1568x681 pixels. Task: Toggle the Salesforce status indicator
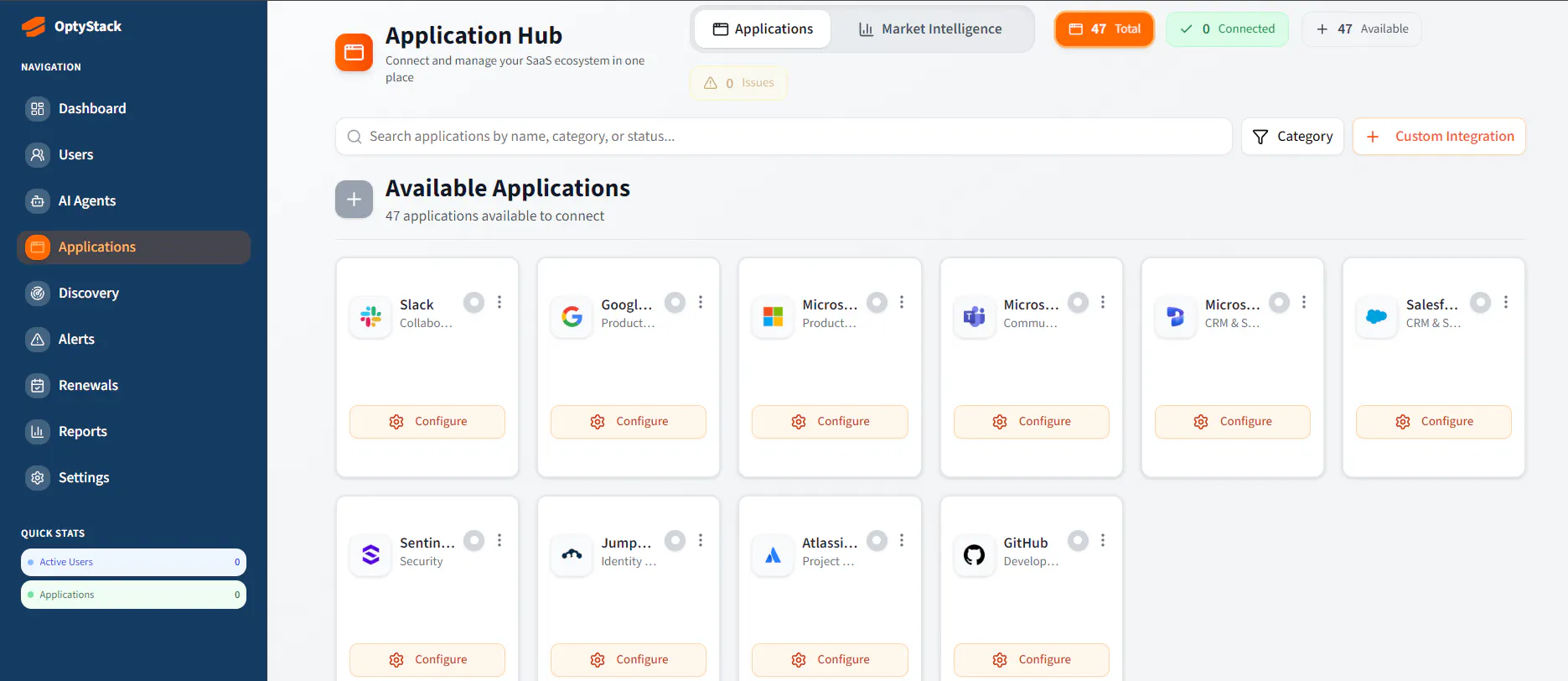tap(1481, 302)
